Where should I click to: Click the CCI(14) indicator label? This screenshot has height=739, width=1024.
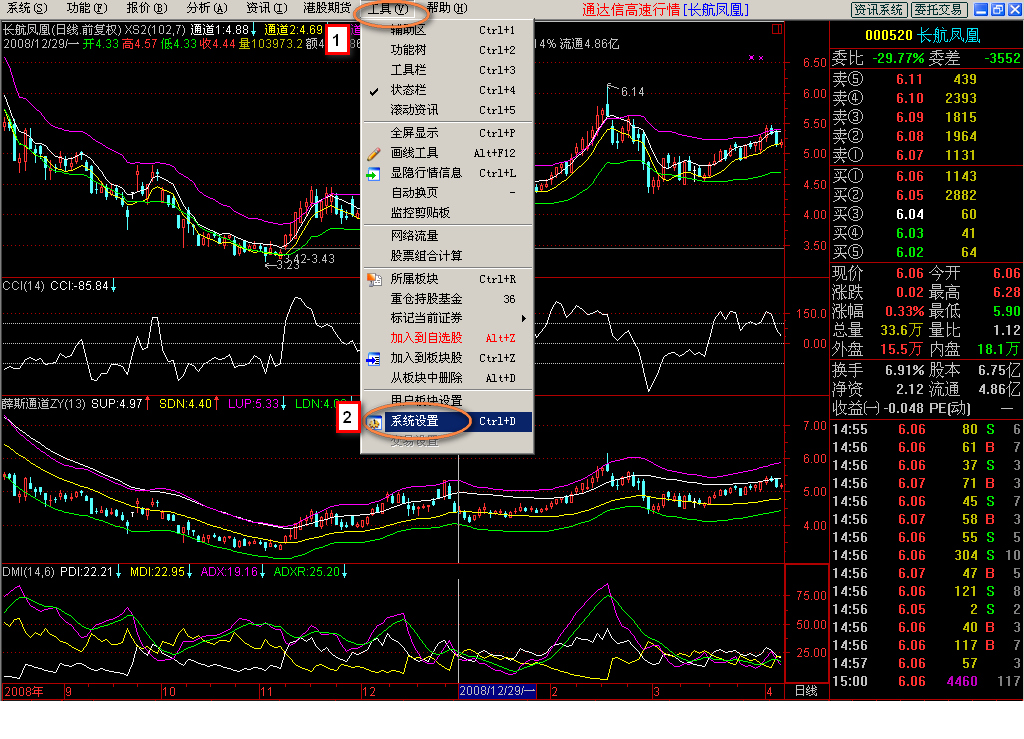click(x=24, y=286)
